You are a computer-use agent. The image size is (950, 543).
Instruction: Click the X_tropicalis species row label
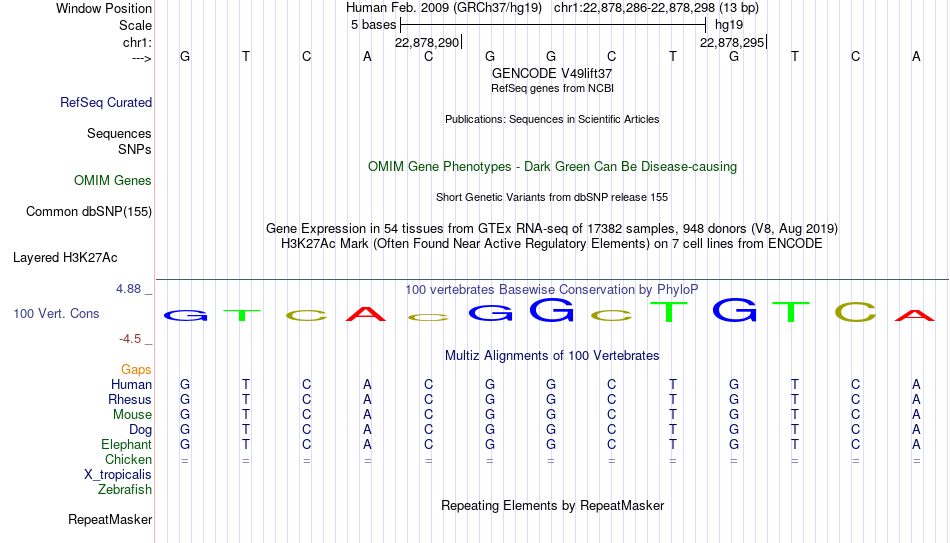pyautogui.click(x=118, y=475)
